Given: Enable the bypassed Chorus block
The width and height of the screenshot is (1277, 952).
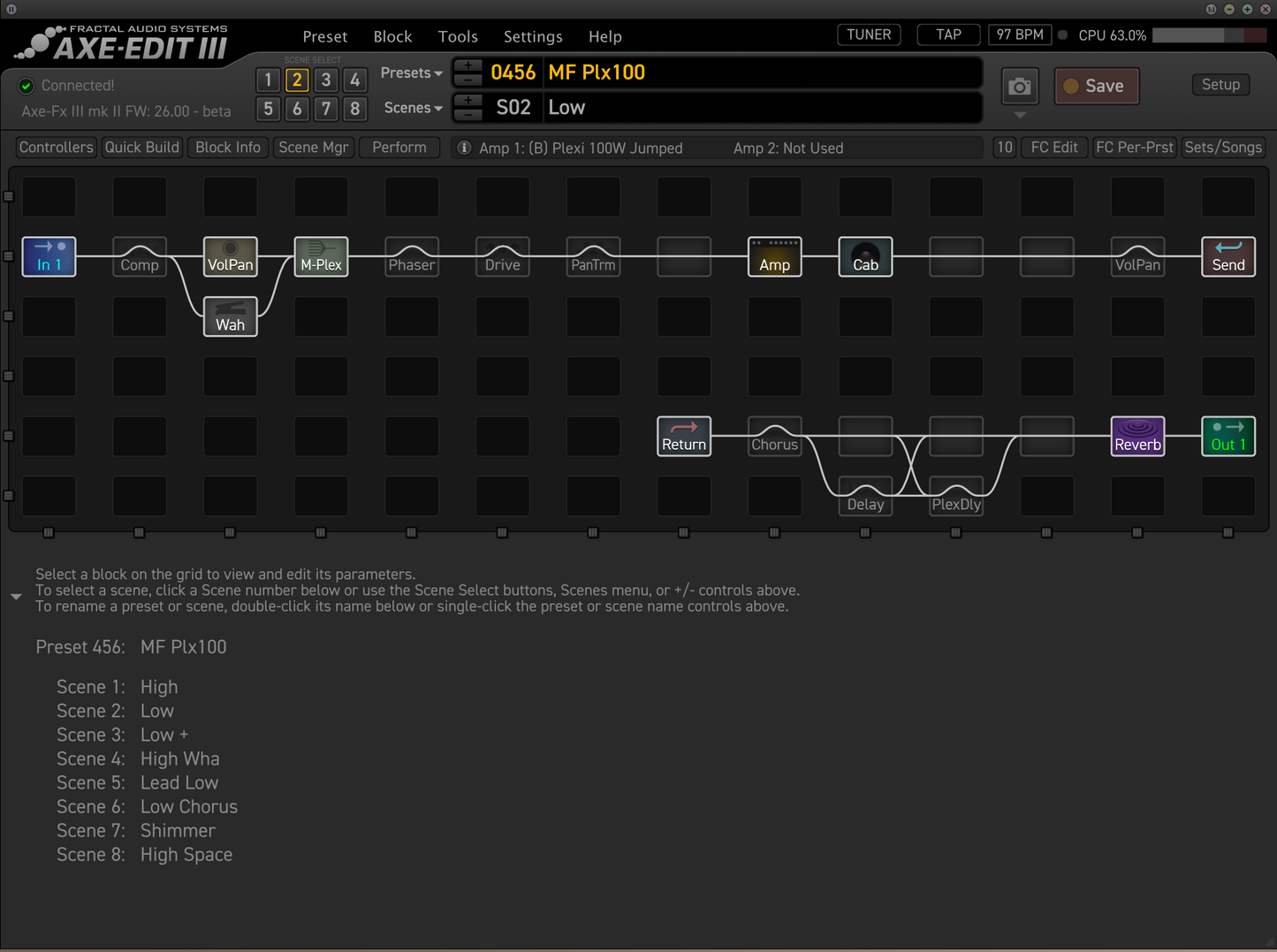Looking at the screenshot, I should pos(774,436).
